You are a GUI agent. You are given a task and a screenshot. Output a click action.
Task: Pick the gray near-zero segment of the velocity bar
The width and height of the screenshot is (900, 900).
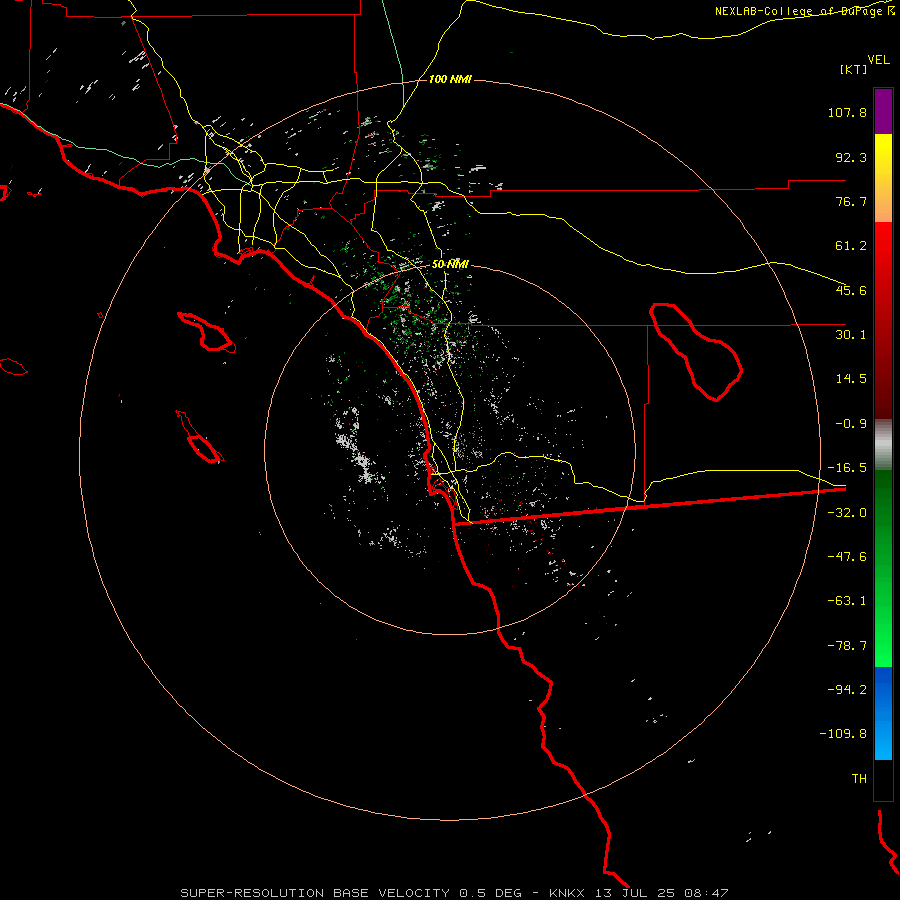[x=883, y=445]
